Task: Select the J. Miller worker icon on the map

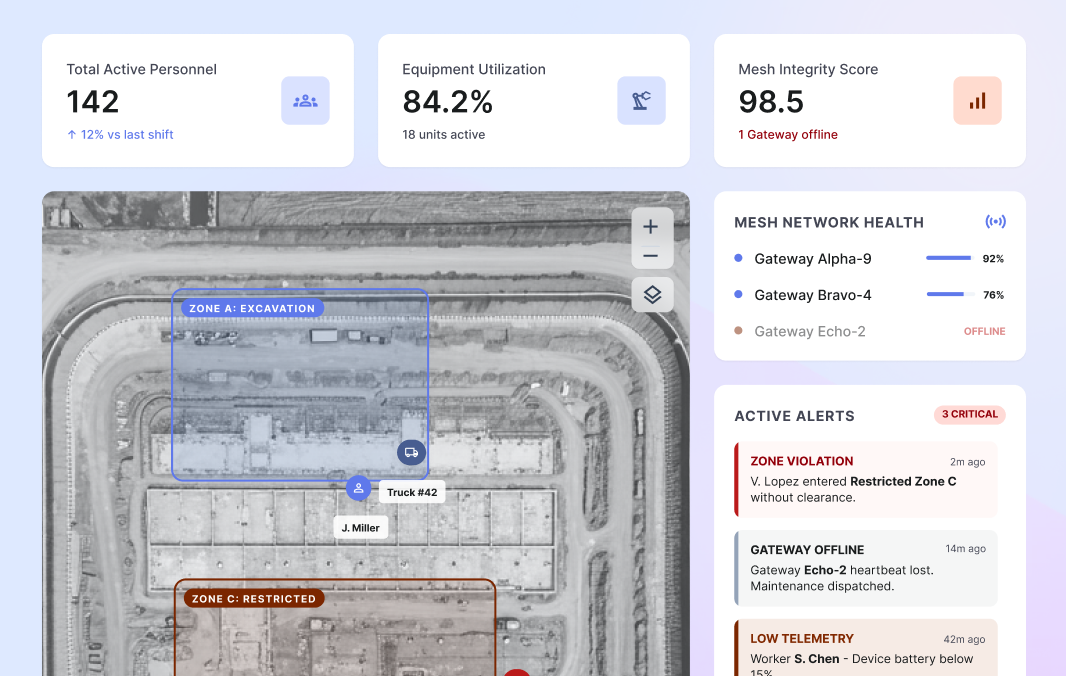Action: pyautogui.click(x=358, y=489)
